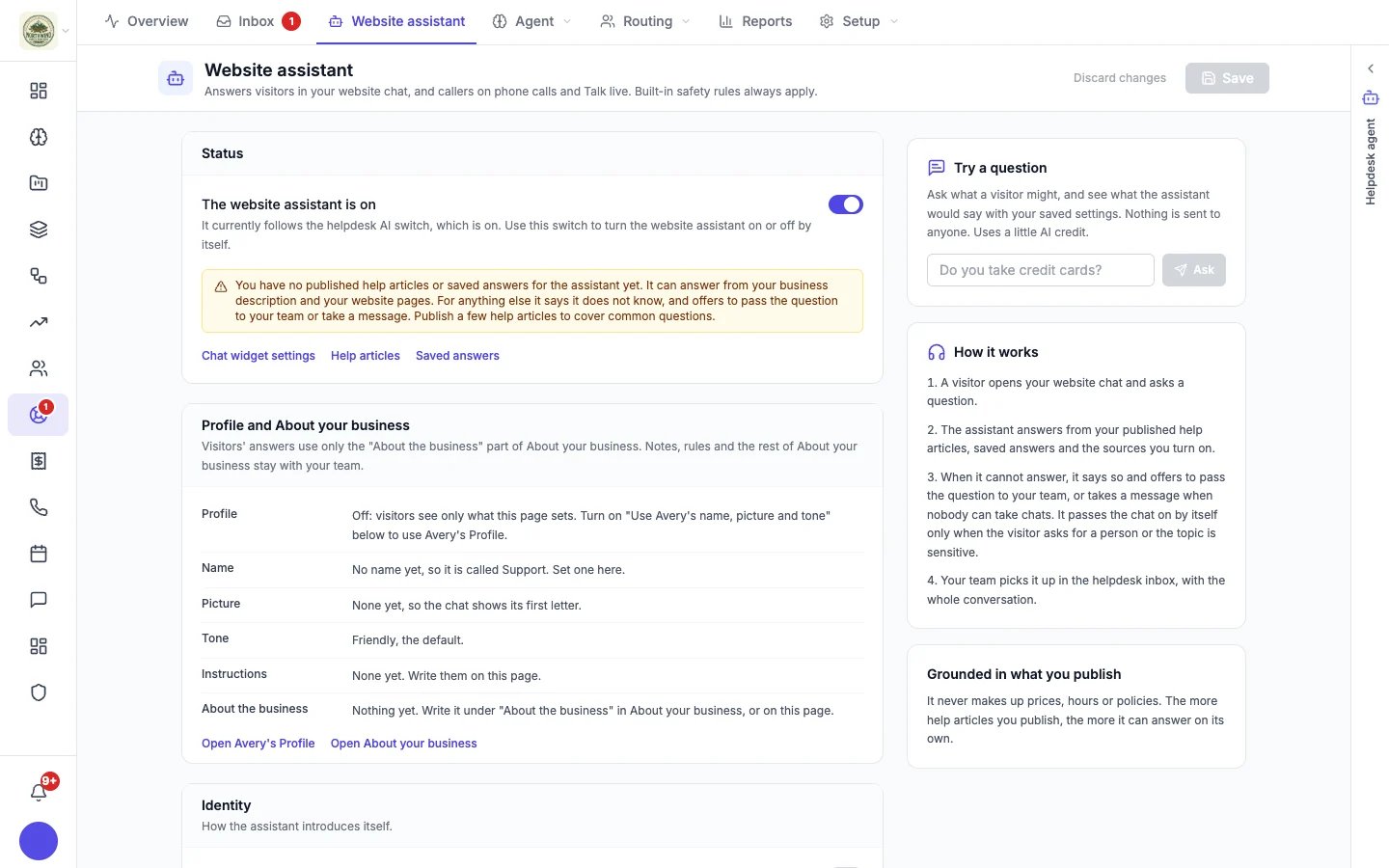The width and height of the screenshot is (1389, 868).
Task: Click the purple user avatar circle
Action: pos(39,841)
